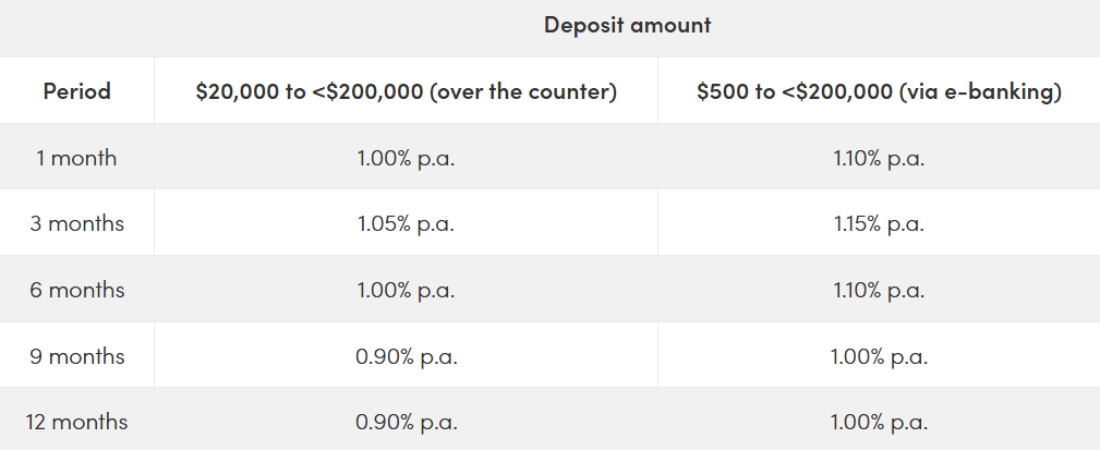Click the 6 months e-banking rate
This screenshot has height=450, width=1100.
point(876,289)
